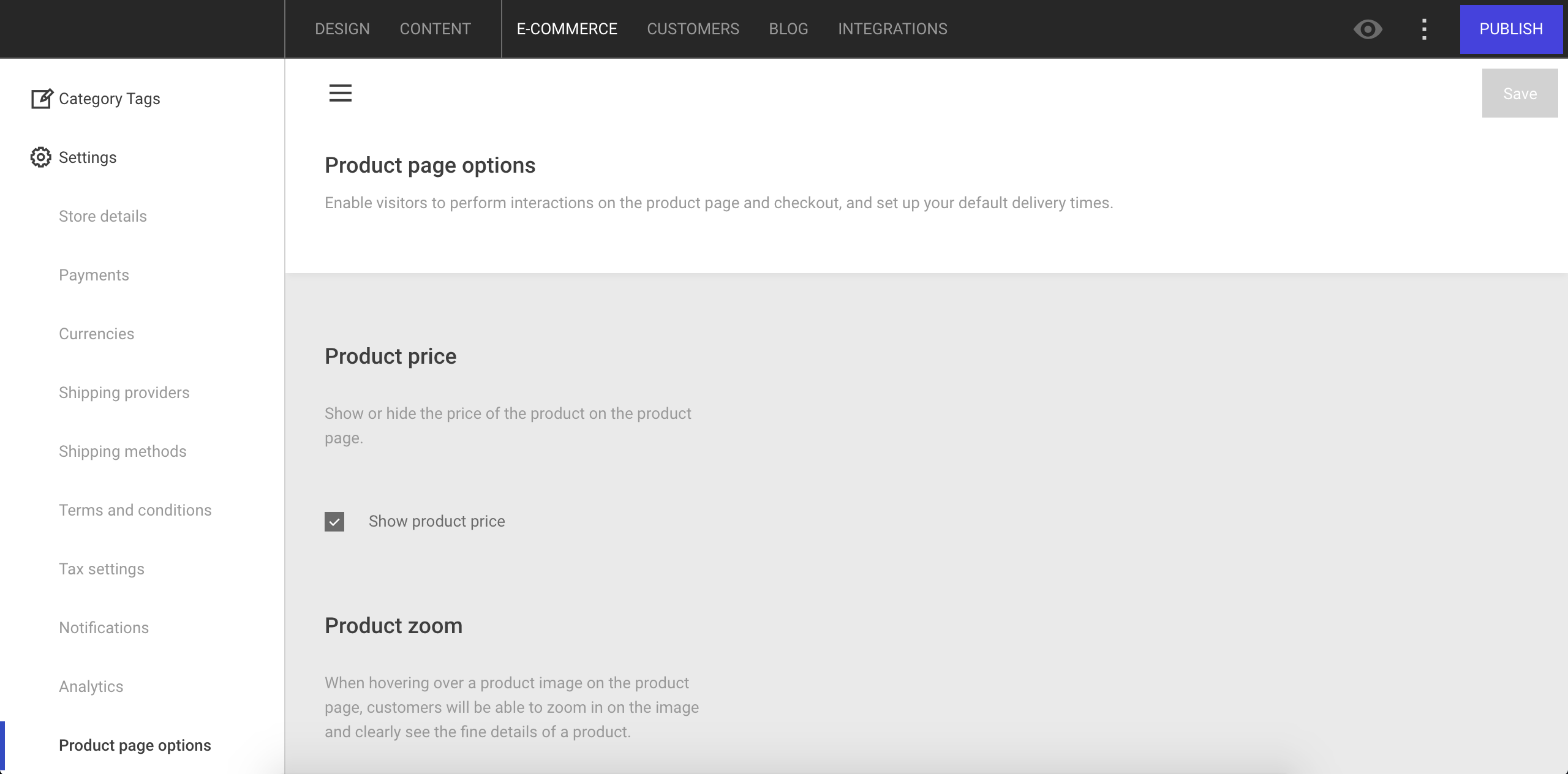Click the Category Tags edit icon
This screenshot has height=774, width=1568.
pyautogui.click(x=42, y=99)
